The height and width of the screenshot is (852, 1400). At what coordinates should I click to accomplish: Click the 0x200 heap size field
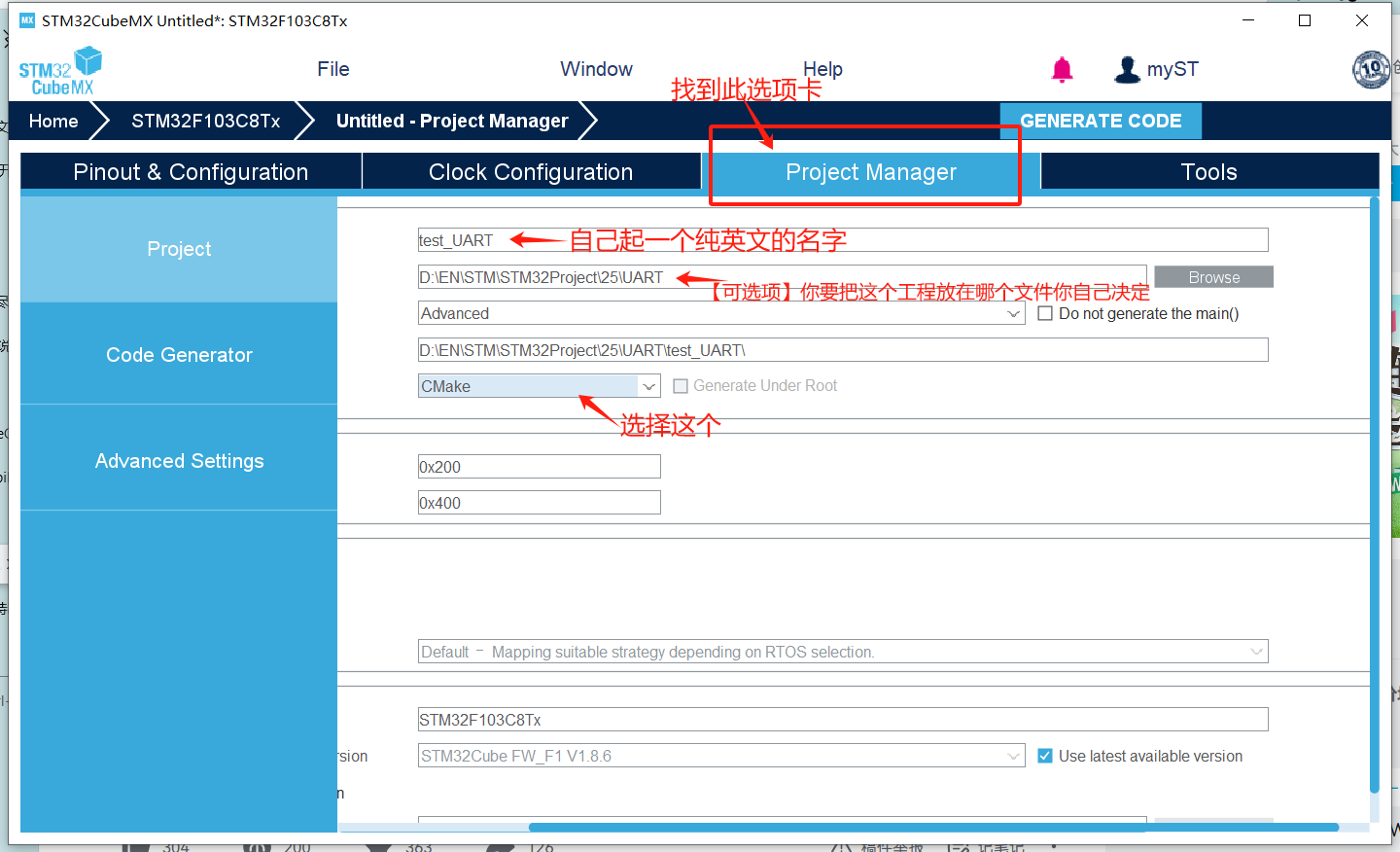pos(540,467)
